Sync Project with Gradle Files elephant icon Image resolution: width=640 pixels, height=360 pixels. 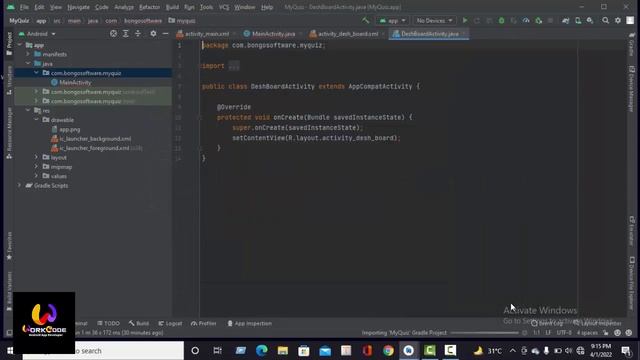click(565, 20)
